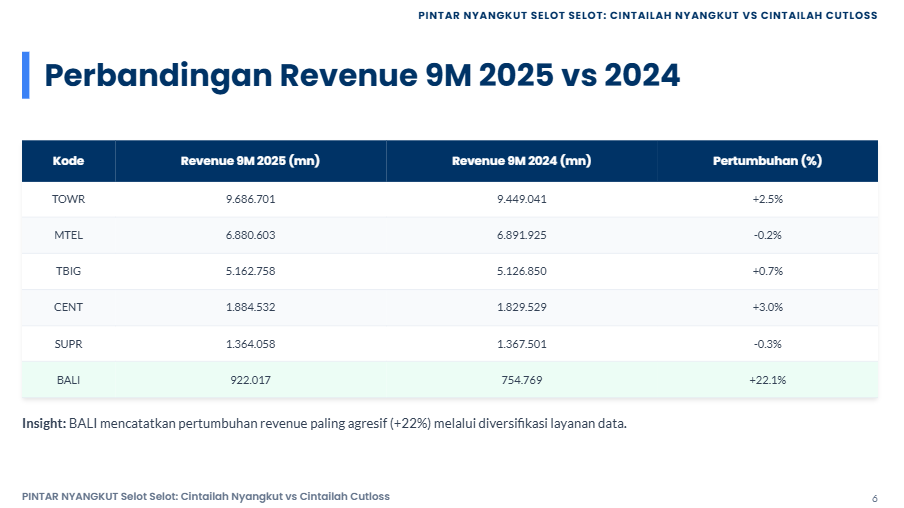Select the Revenue 9M 2024 (mn) header
This screenshot has height=508, width=904.
pyautogui.click(x=522, y=161)
